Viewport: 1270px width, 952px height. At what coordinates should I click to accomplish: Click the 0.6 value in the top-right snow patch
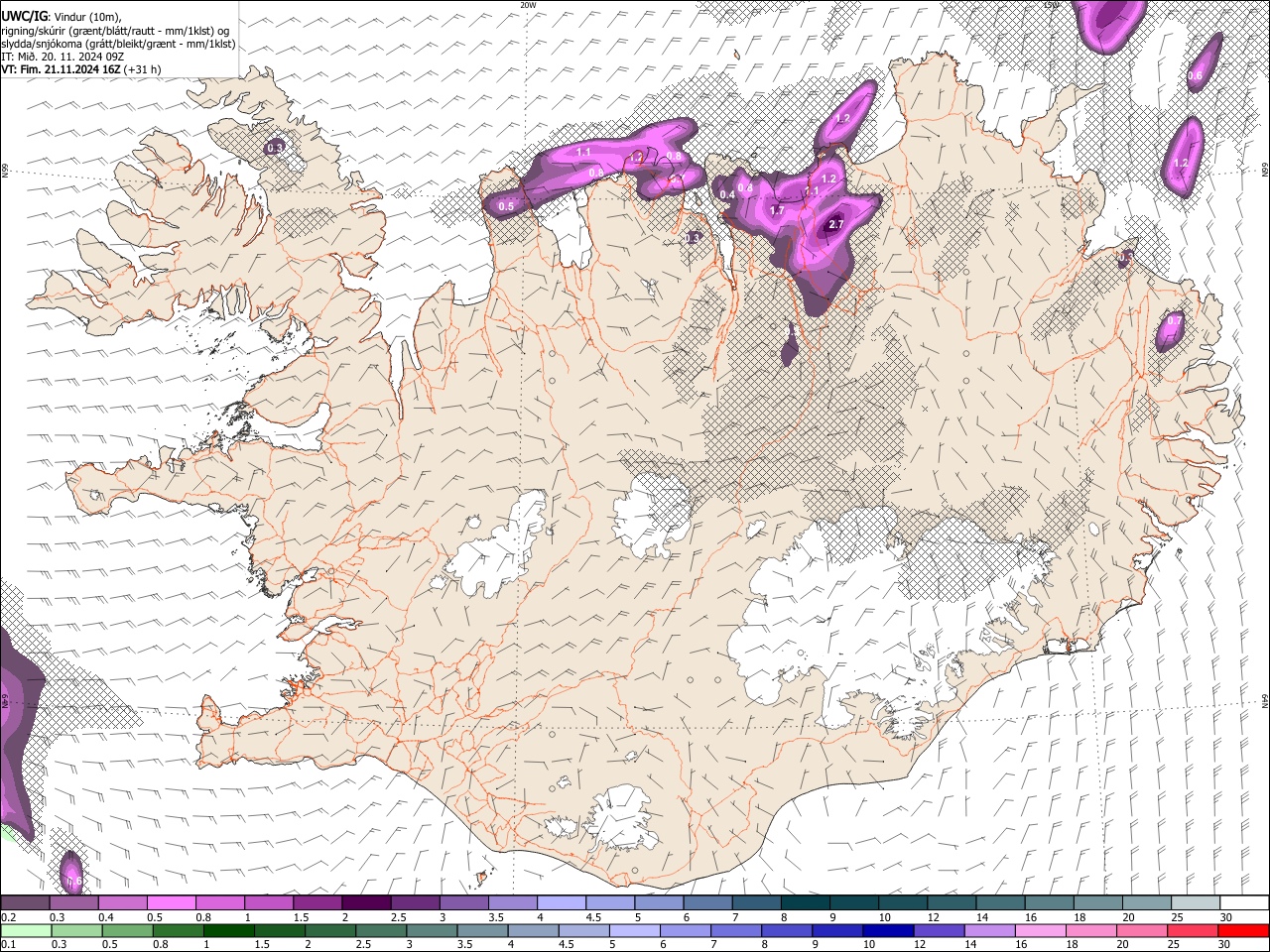[1195, 75]
